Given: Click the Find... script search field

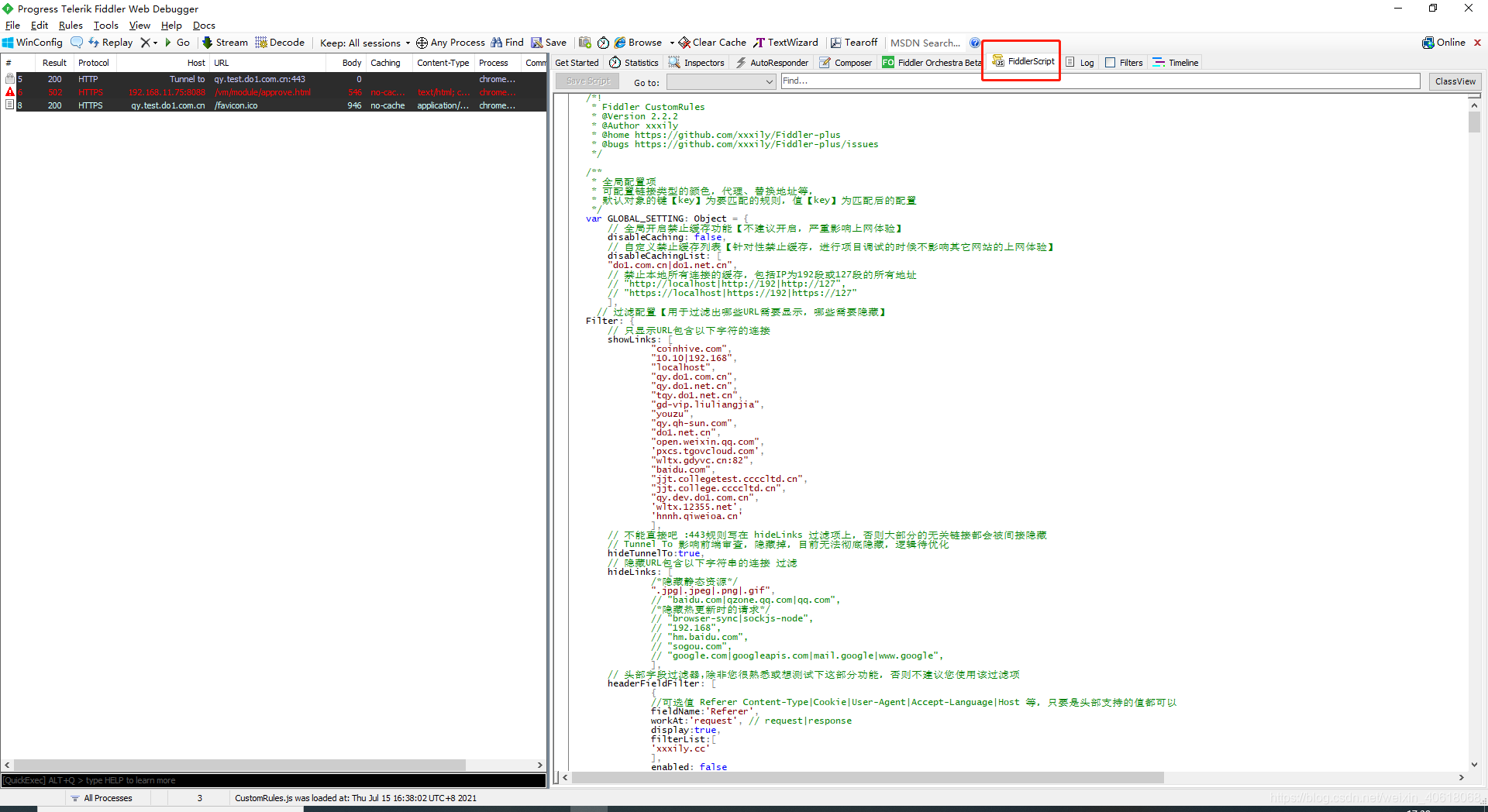Looking at the screenshot, I should coord(1100,81).
